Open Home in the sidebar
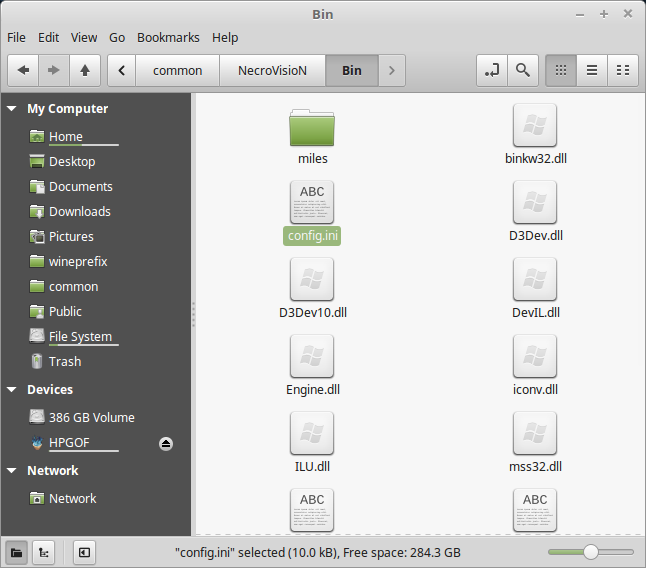Screen dimensions: 646x568 tap(66, 136)
